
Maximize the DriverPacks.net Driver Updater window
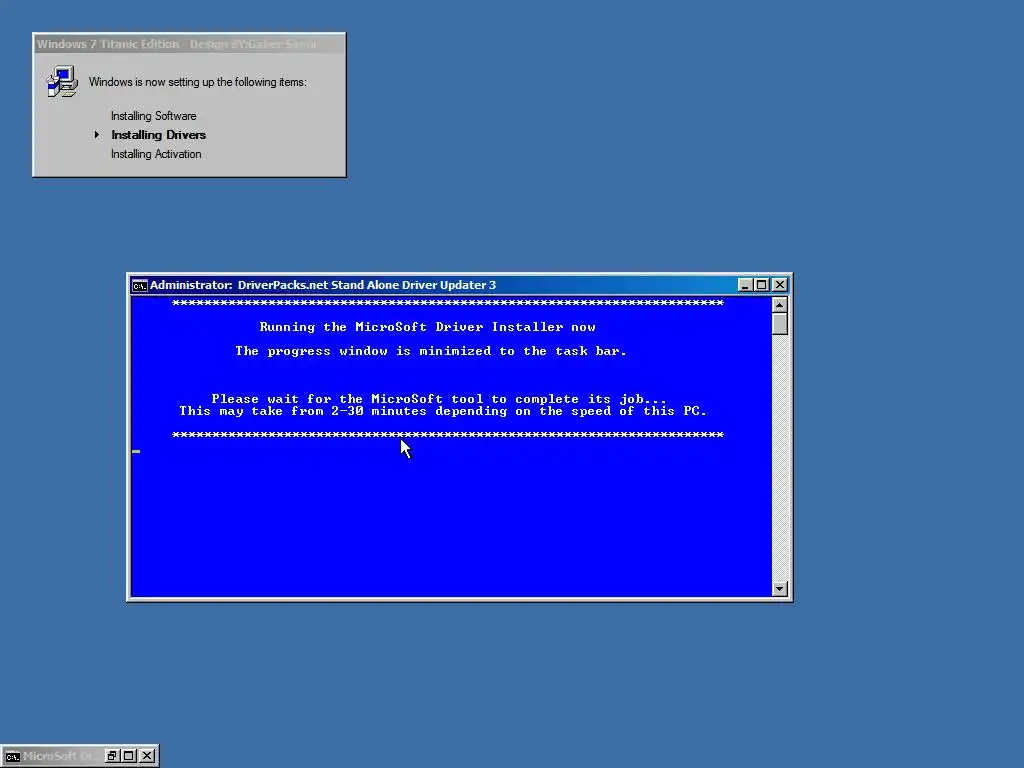[x=761, y=285]
